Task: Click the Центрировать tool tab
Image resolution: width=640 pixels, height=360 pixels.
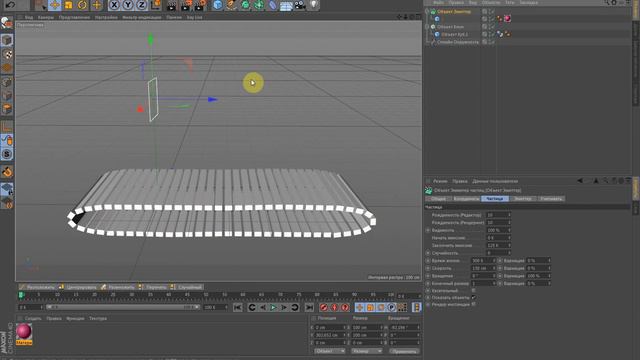Action: pos(78,287)
